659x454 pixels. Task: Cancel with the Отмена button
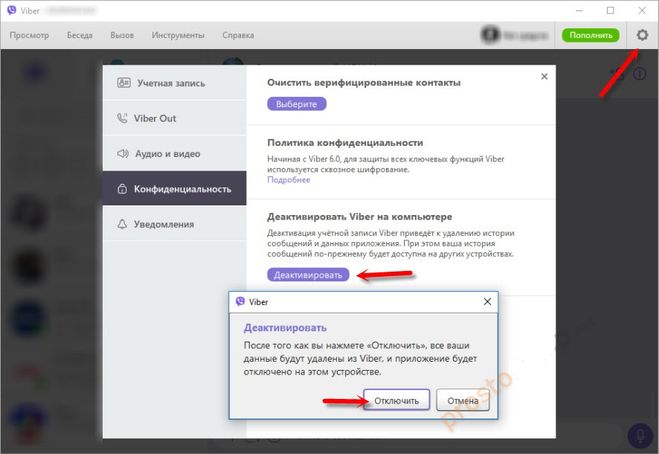463,400
